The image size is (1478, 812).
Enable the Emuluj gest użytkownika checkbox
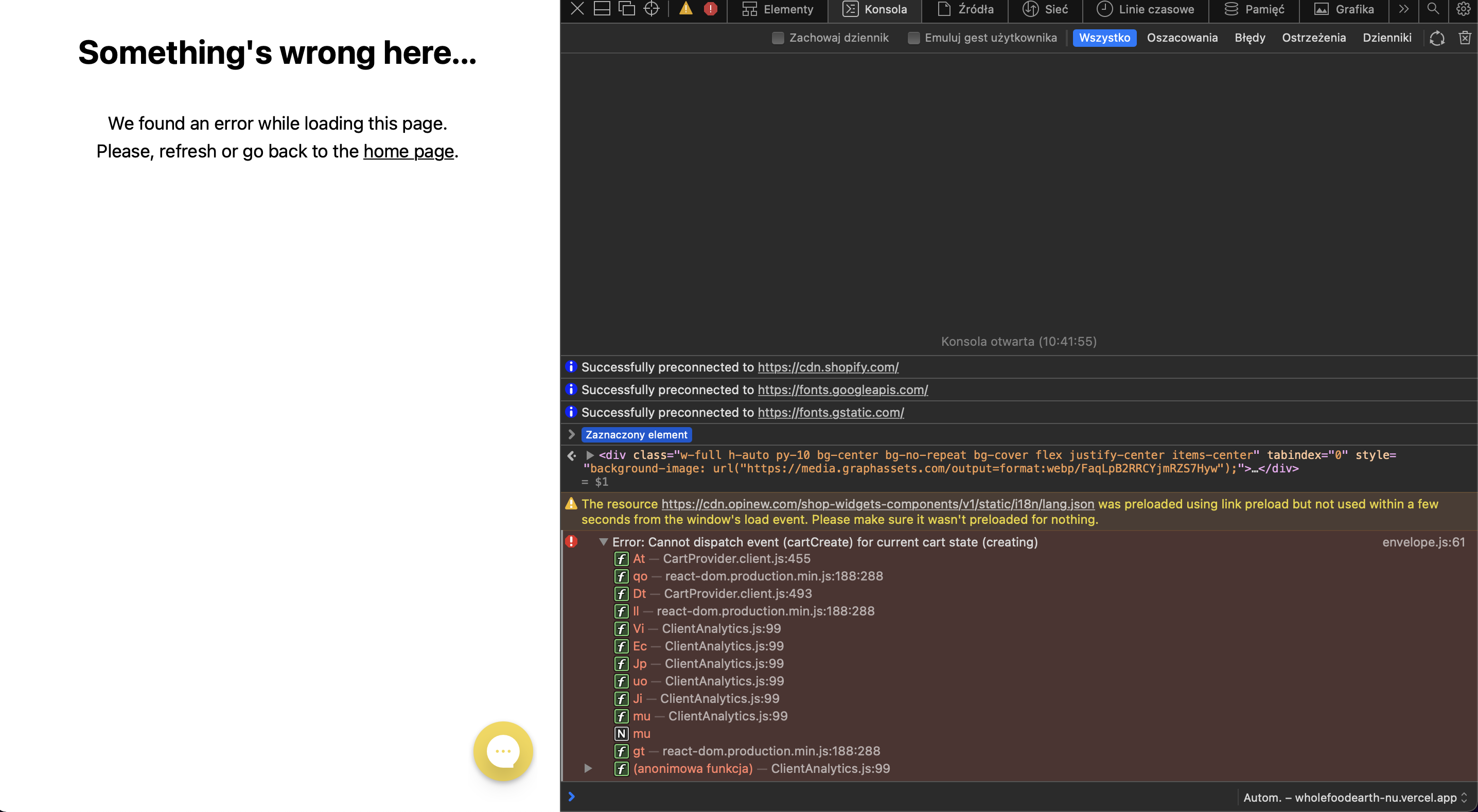point(913,38)
